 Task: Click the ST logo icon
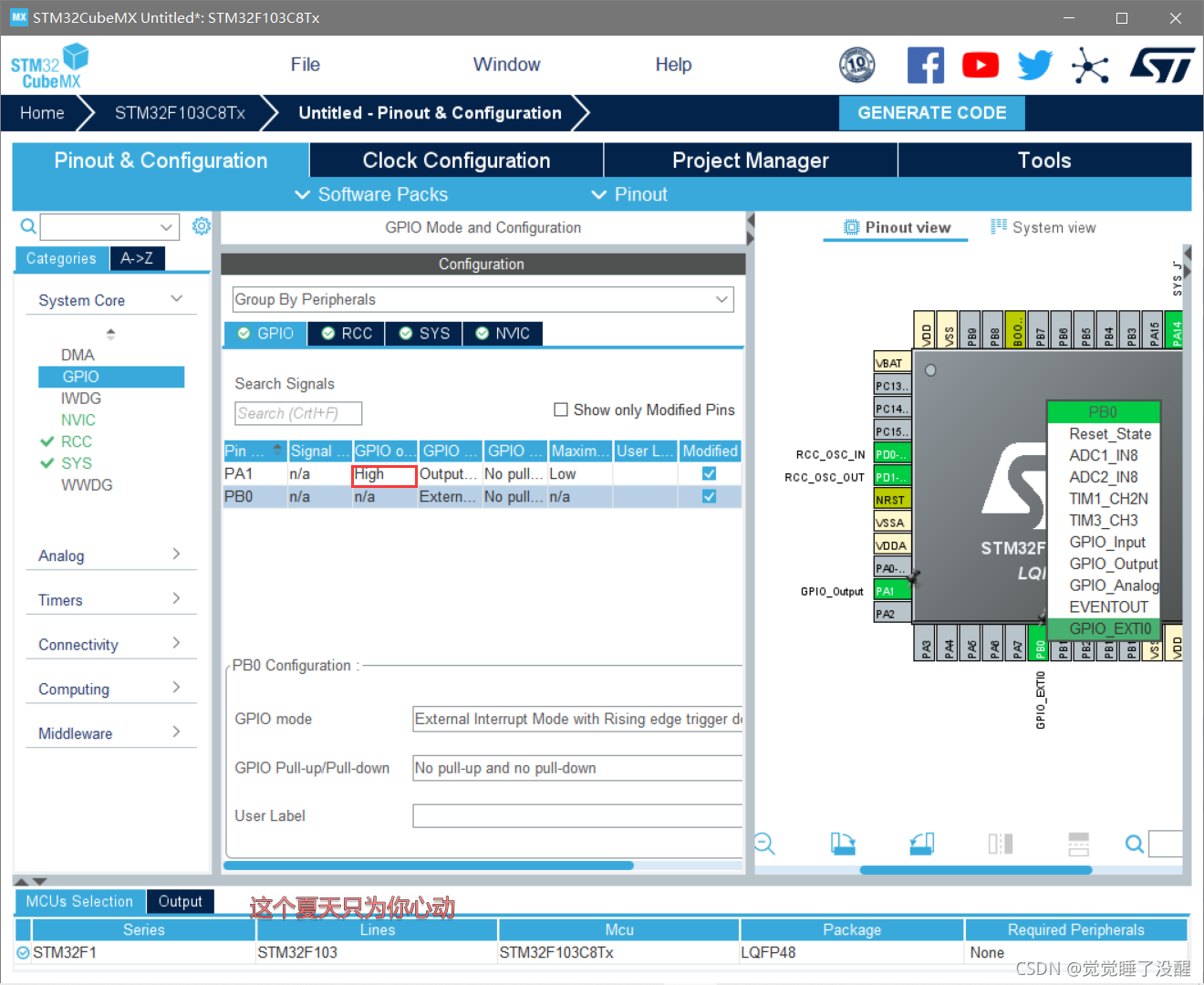[x=1161, y=65]
